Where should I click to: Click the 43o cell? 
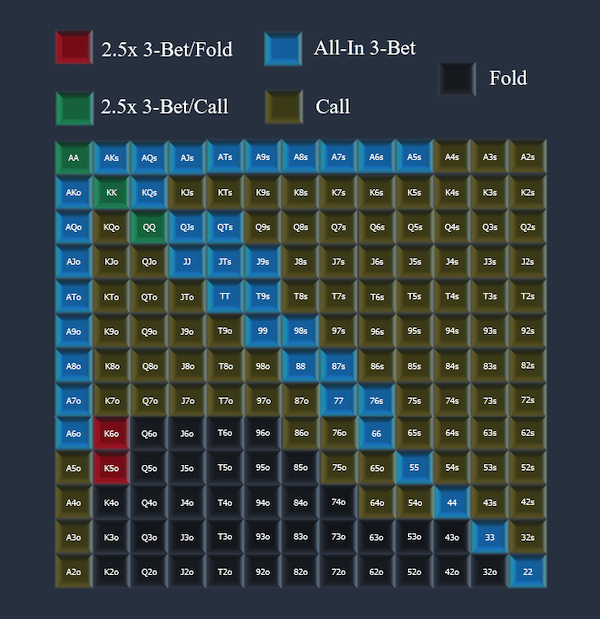tap(452, 537)
